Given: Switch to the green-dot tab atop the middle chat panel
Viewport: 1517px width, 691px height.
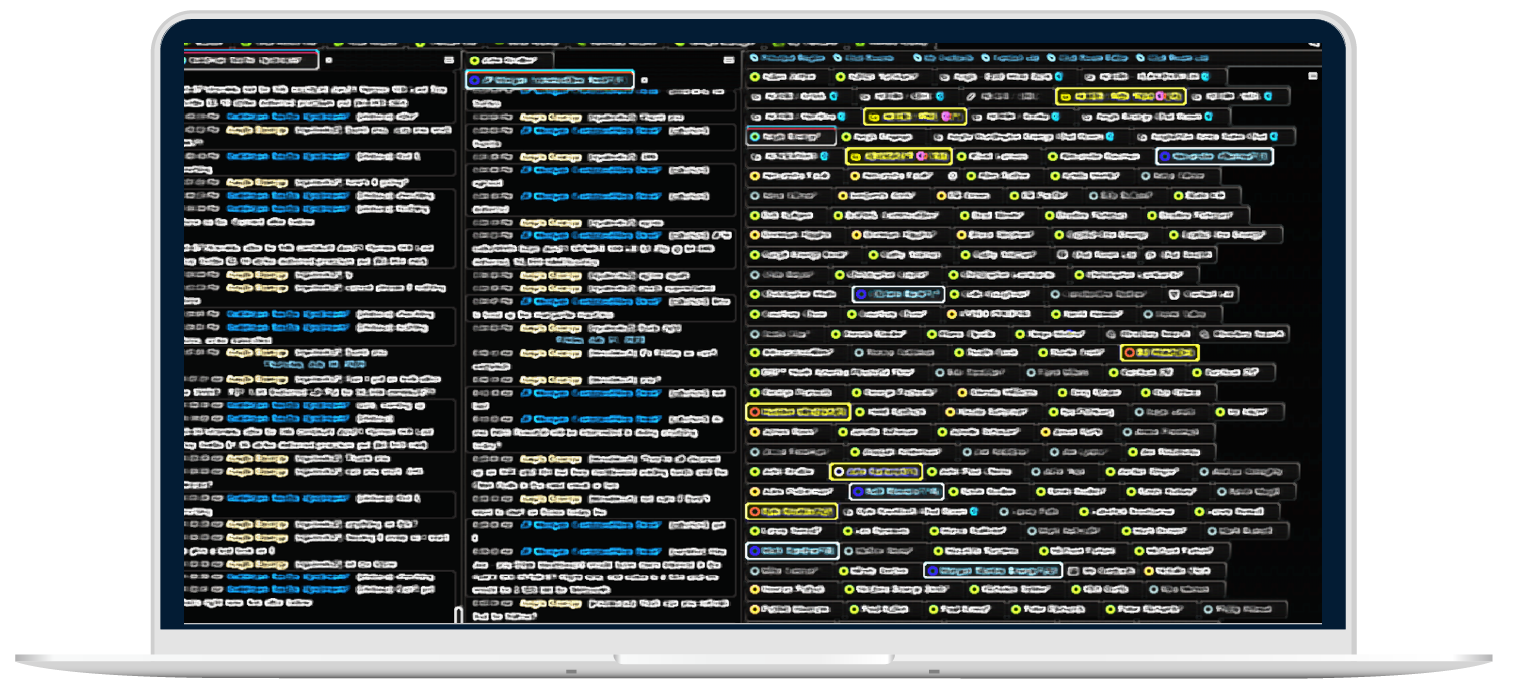Looking at the screenshot, I should coord(510,61).
